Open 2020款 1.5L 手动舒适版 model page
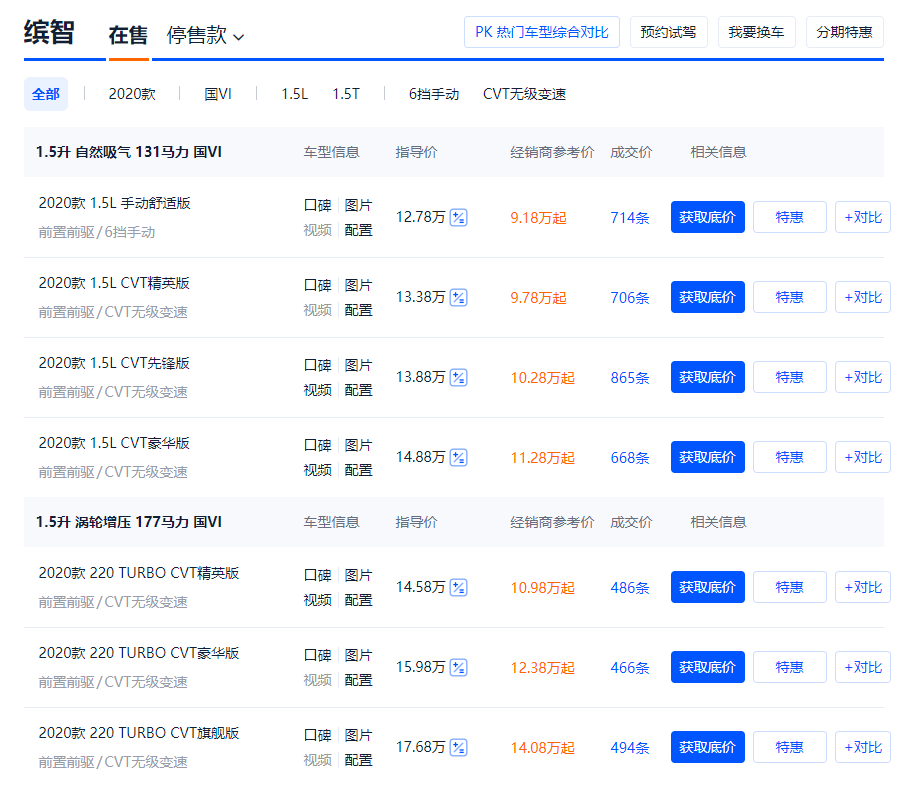This screenshot has width=898, height=786. pyautogui.click(x=115, y=203)
